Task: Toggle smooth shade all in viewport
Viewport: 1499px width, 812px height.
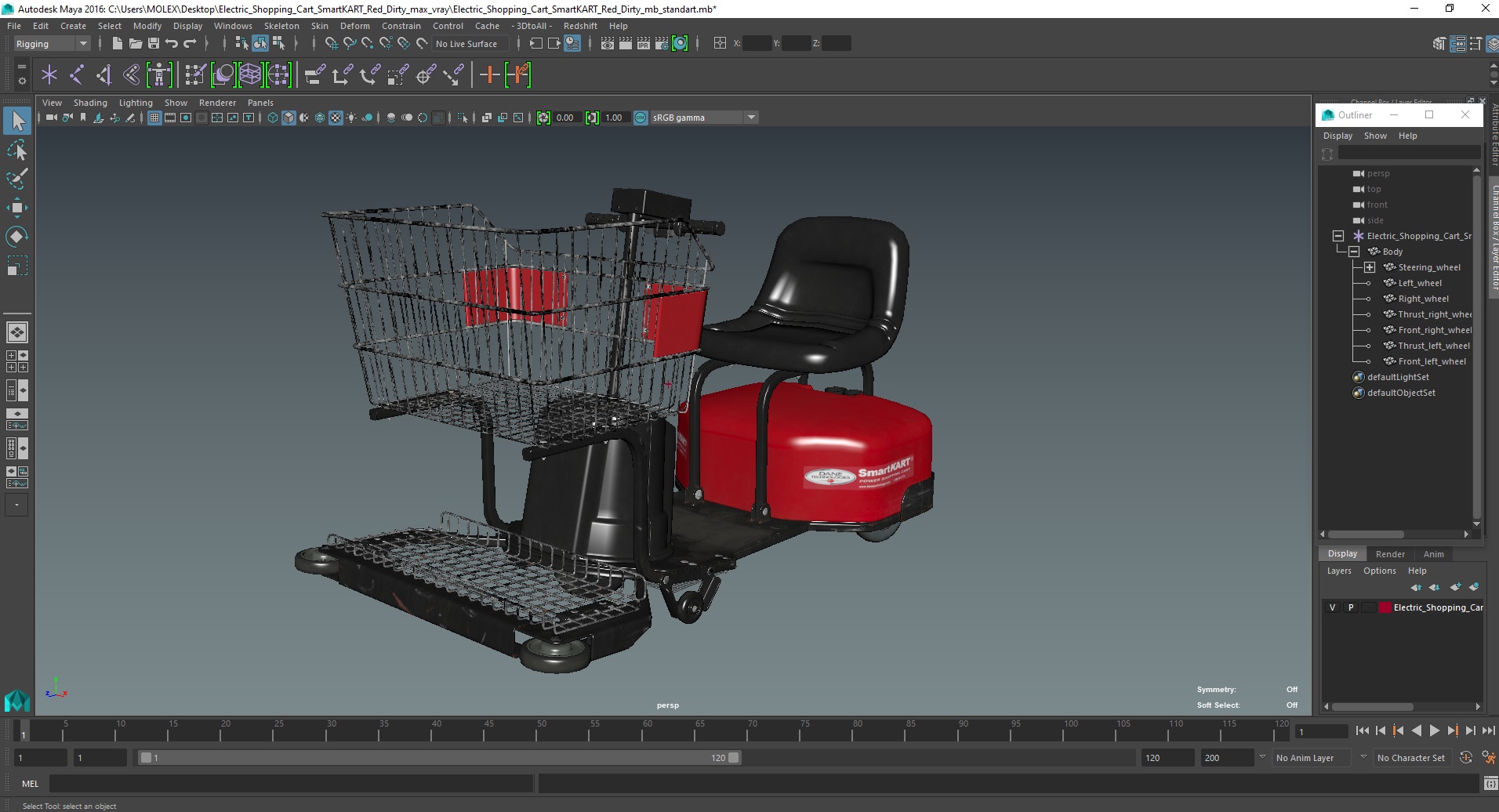Action: pos(289,118)
